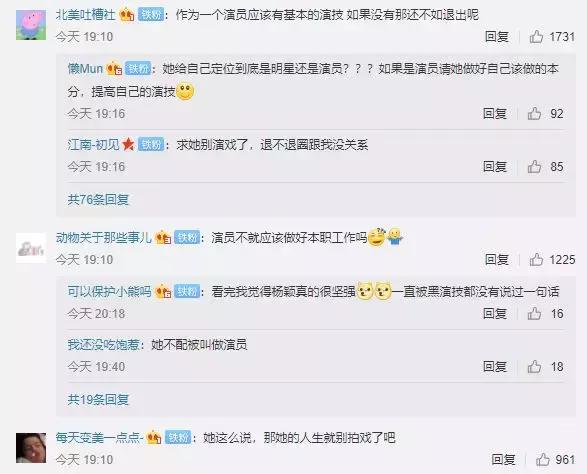Click the 每天变美一点点 profile photo
The image size is (587, 474).
click(x=31, y=448)
